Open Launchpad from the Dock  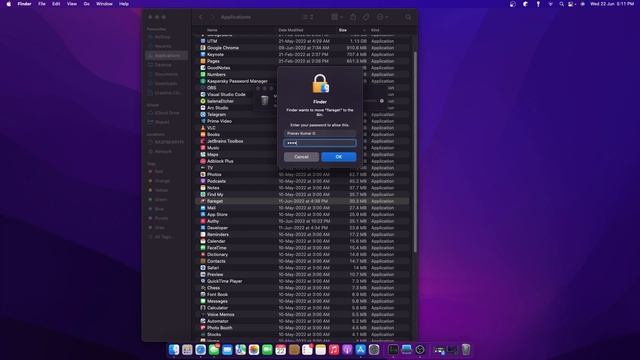point(187,350)
